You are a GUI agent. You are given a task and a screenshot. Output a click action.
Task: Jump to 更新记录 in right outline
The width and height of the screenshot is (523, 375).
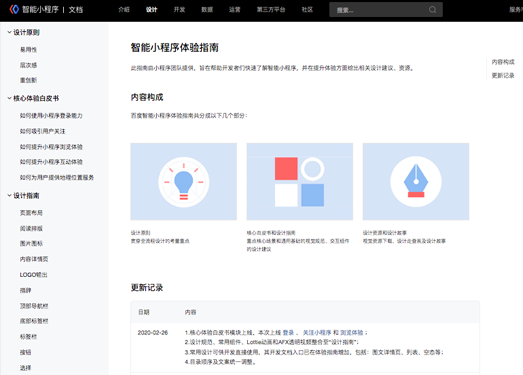[503, 75]
